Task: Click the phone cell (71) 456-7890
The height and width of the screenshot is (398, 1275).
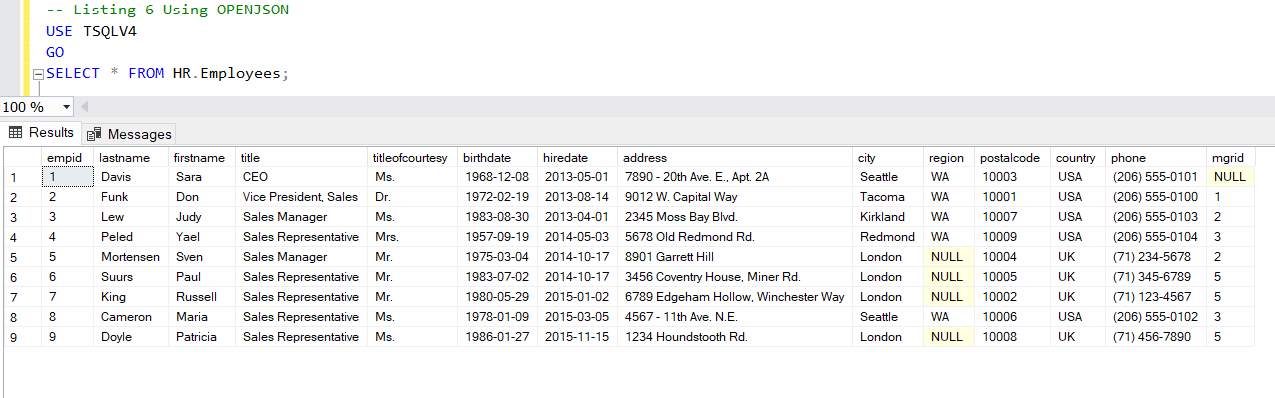Action: pyautogui.click(x=1156, y=337)
